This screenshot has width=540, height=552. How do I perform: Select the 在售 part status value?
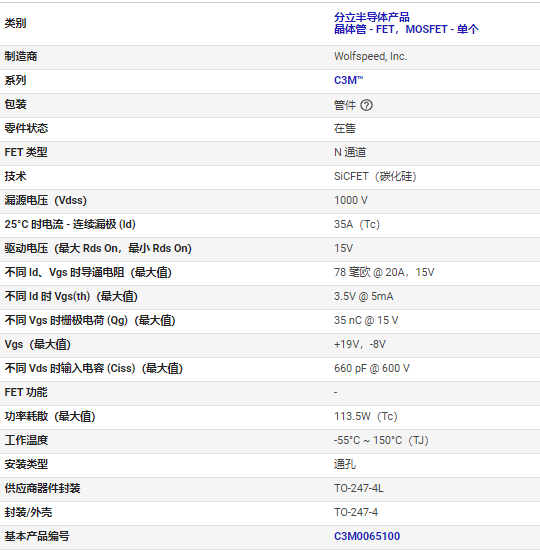click(x=345, y=128)
